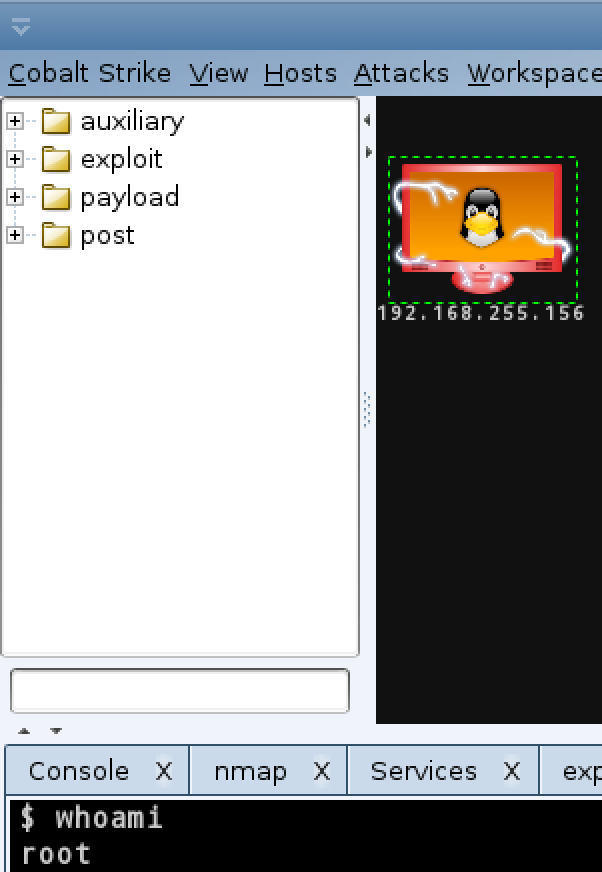Expand the payload tree node
The image size is (602, 872).
(x=15, y=197)
